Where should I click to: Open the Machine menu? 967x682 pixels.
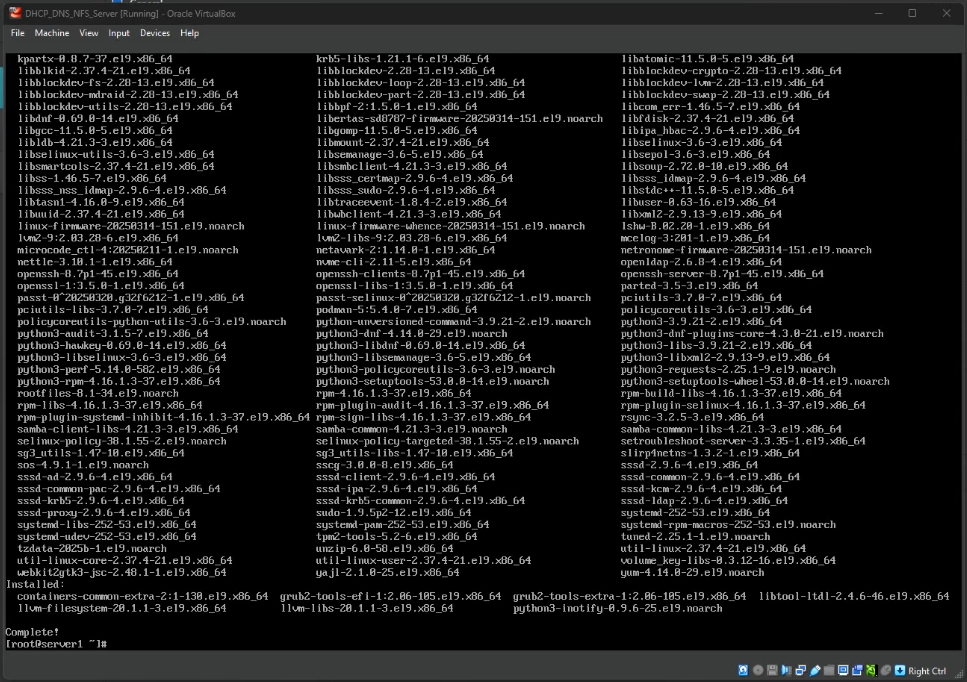pyautogui.click(x=52, y=33)
